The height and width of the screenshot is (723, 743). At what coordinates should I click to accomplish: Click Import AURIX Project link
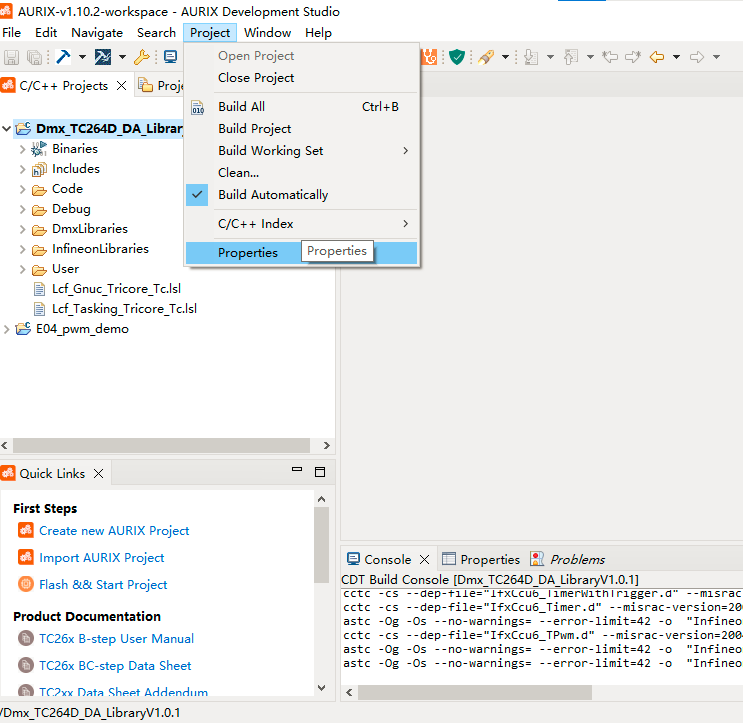click(102, 558)
